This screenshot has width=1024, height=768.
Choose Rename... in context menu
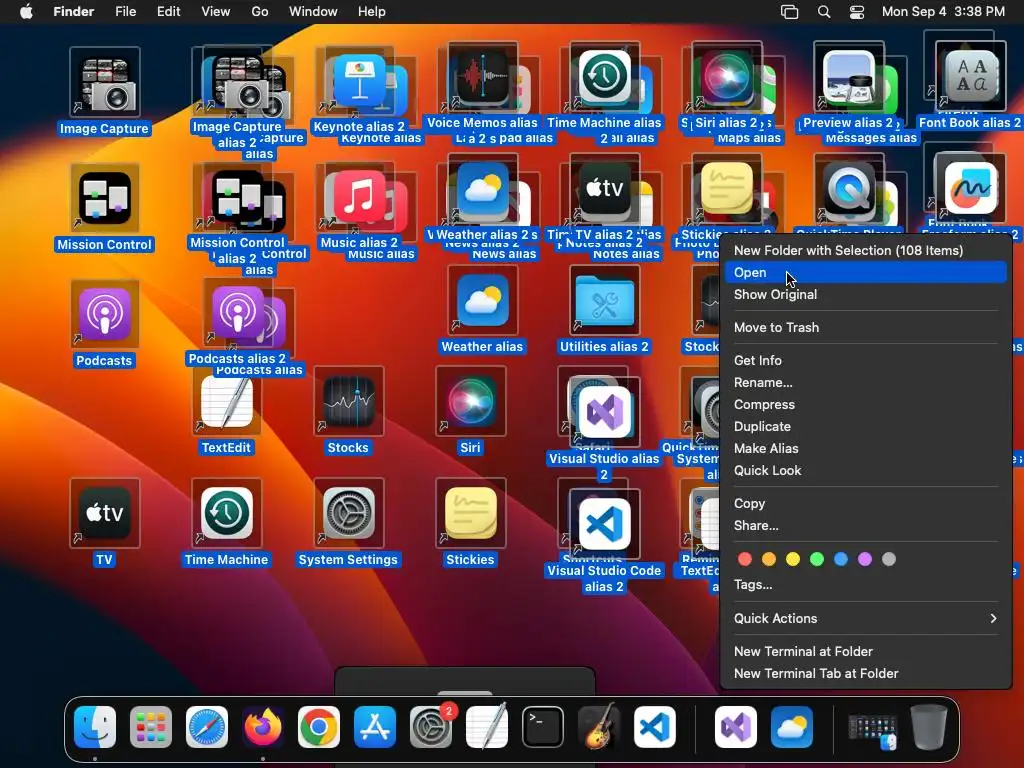(x=865, y=383)
